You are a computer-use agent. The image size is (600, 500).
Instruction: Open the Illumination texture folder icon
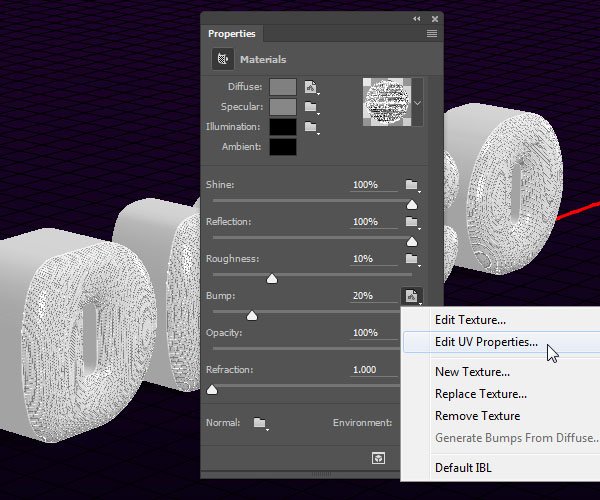(311, 127)
